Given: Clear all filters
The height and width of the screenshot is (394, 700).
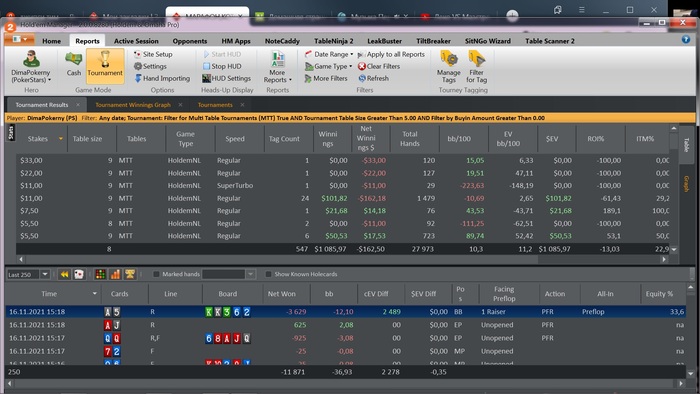Looking at the screenshot, I should coord(379,66).
